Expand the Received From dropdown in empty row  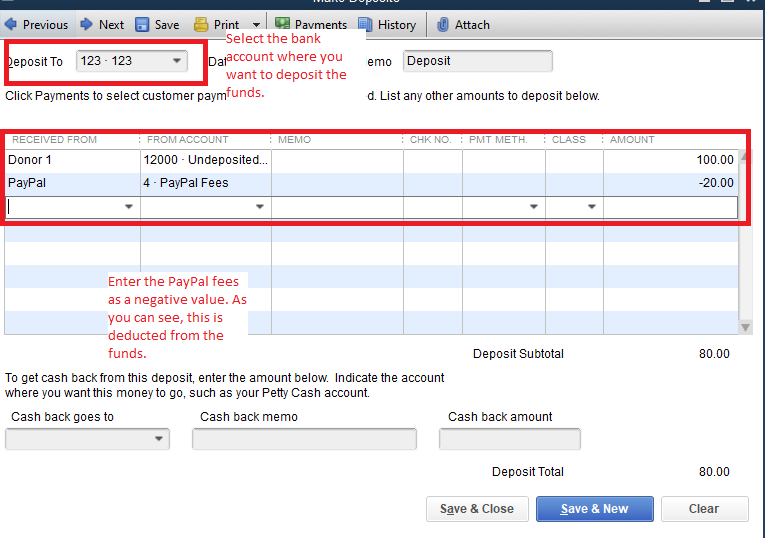[x=129, y=207]
